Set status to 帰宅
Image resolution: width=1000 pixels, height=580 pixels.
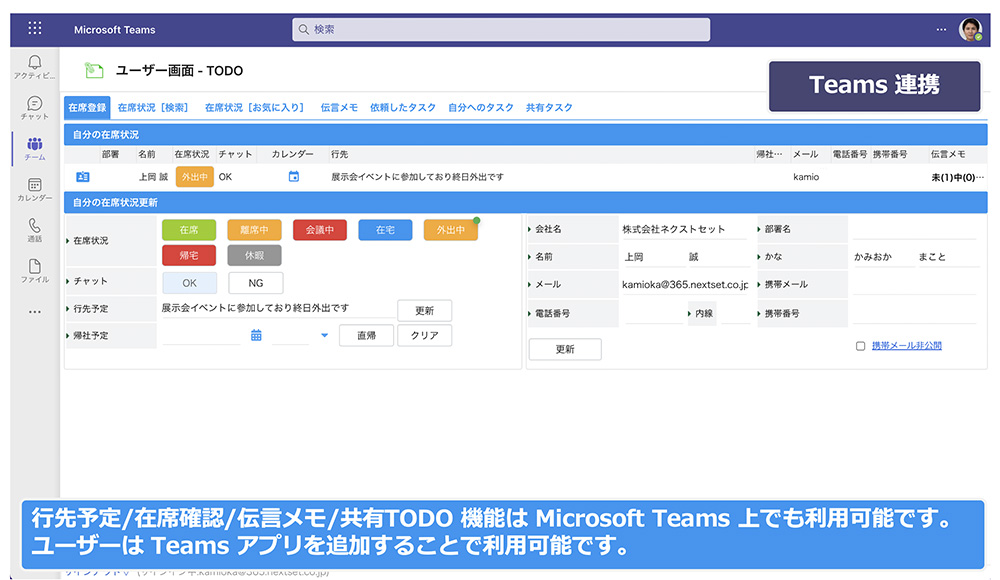coord(189,255)
